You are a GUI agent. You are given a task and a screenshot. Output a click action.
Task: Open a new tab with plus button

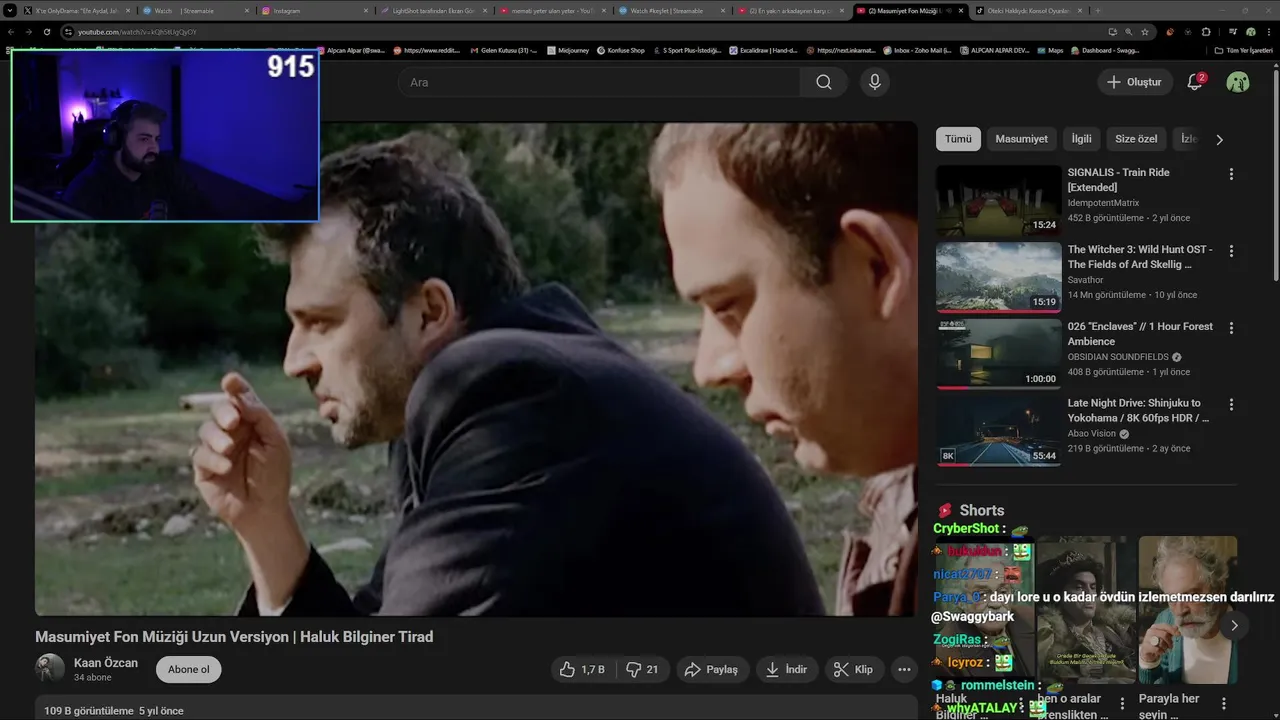point(1097,10)
